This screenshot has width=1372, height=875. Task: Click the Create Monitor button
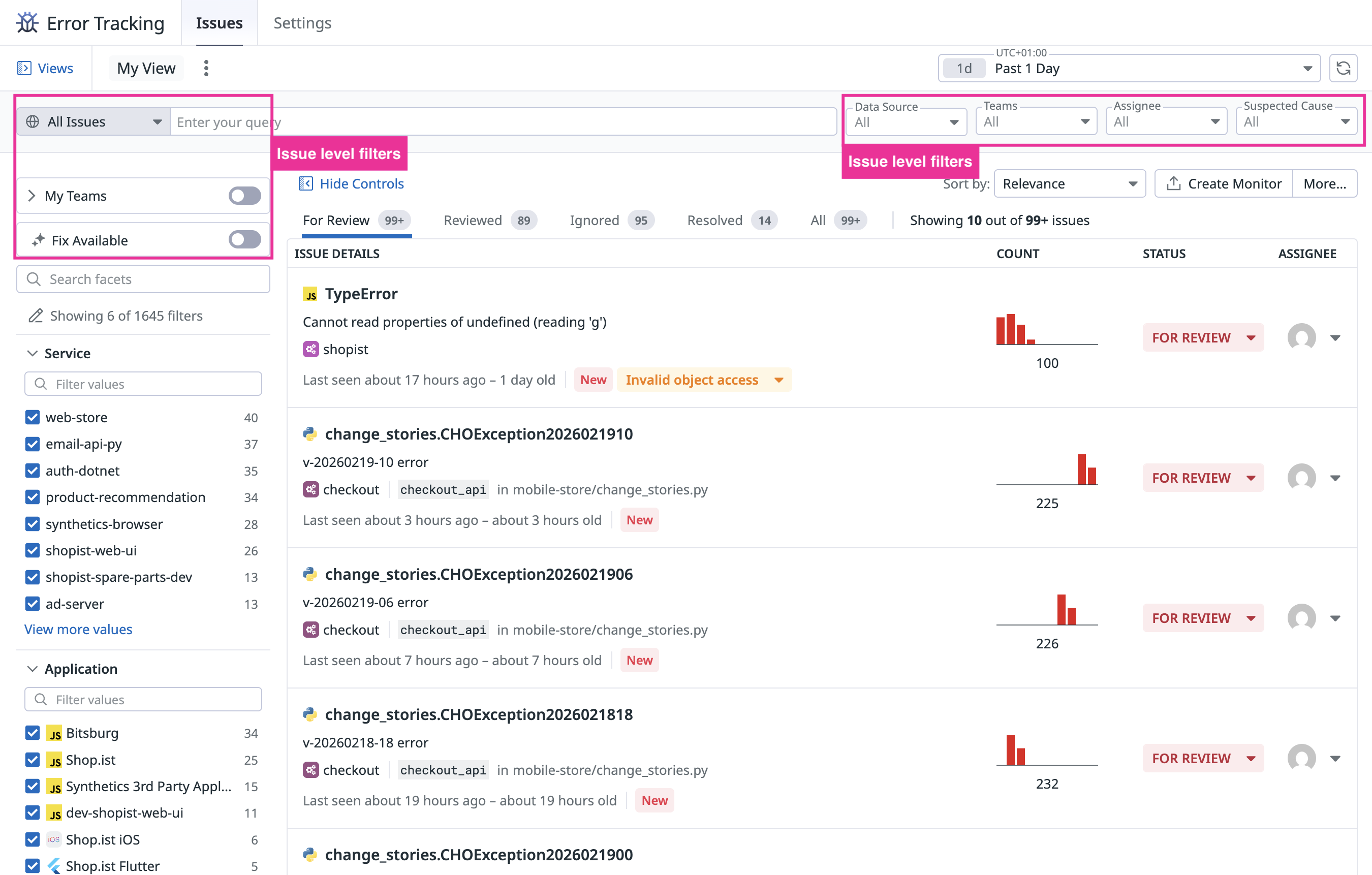point(1223,183)
